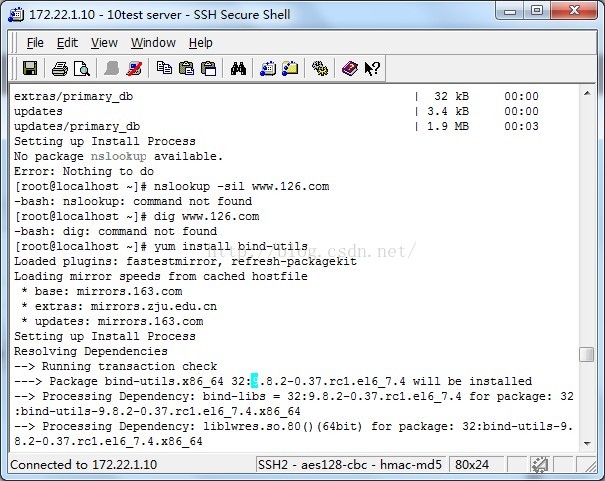Click the terminal vertical scrollbar thumb
Screen dimensions: 605x481
click(x=587, y=354)
